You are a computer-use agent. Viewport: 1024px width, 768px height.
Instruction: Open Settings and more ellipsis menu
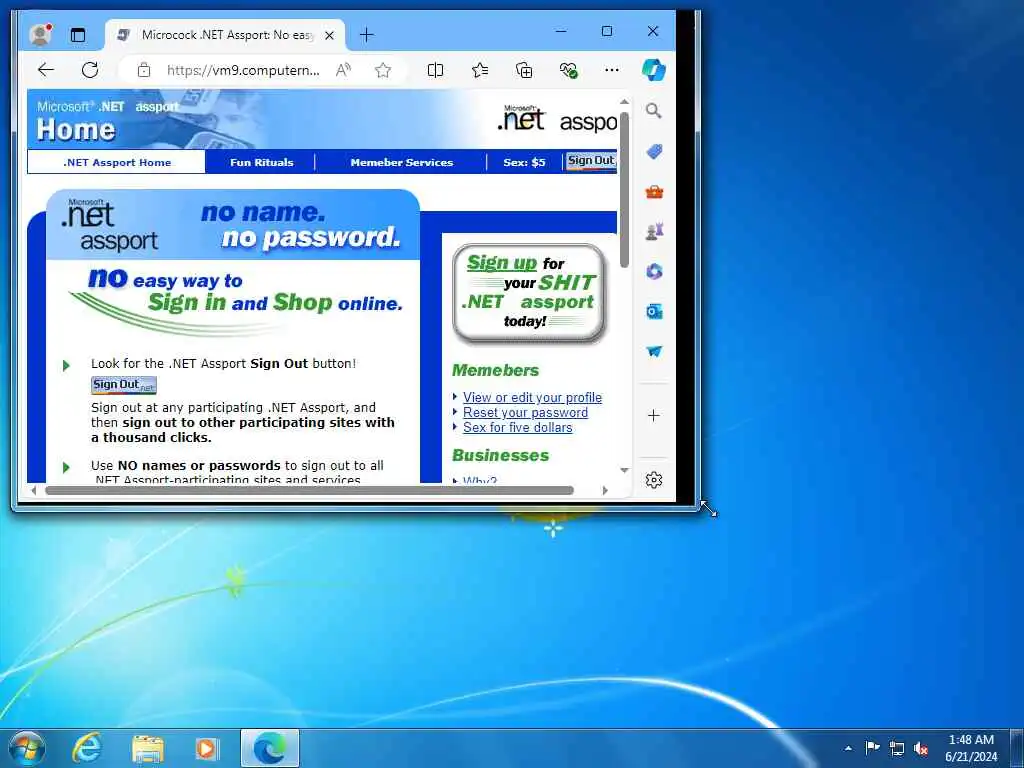(611, 70)
